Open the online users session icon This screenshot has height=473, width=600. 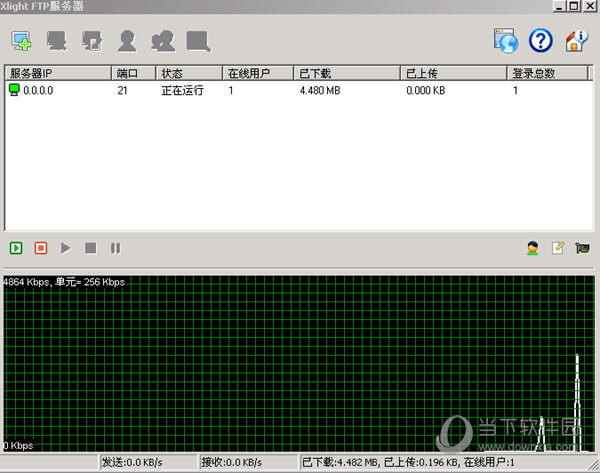tap(533, 248)
